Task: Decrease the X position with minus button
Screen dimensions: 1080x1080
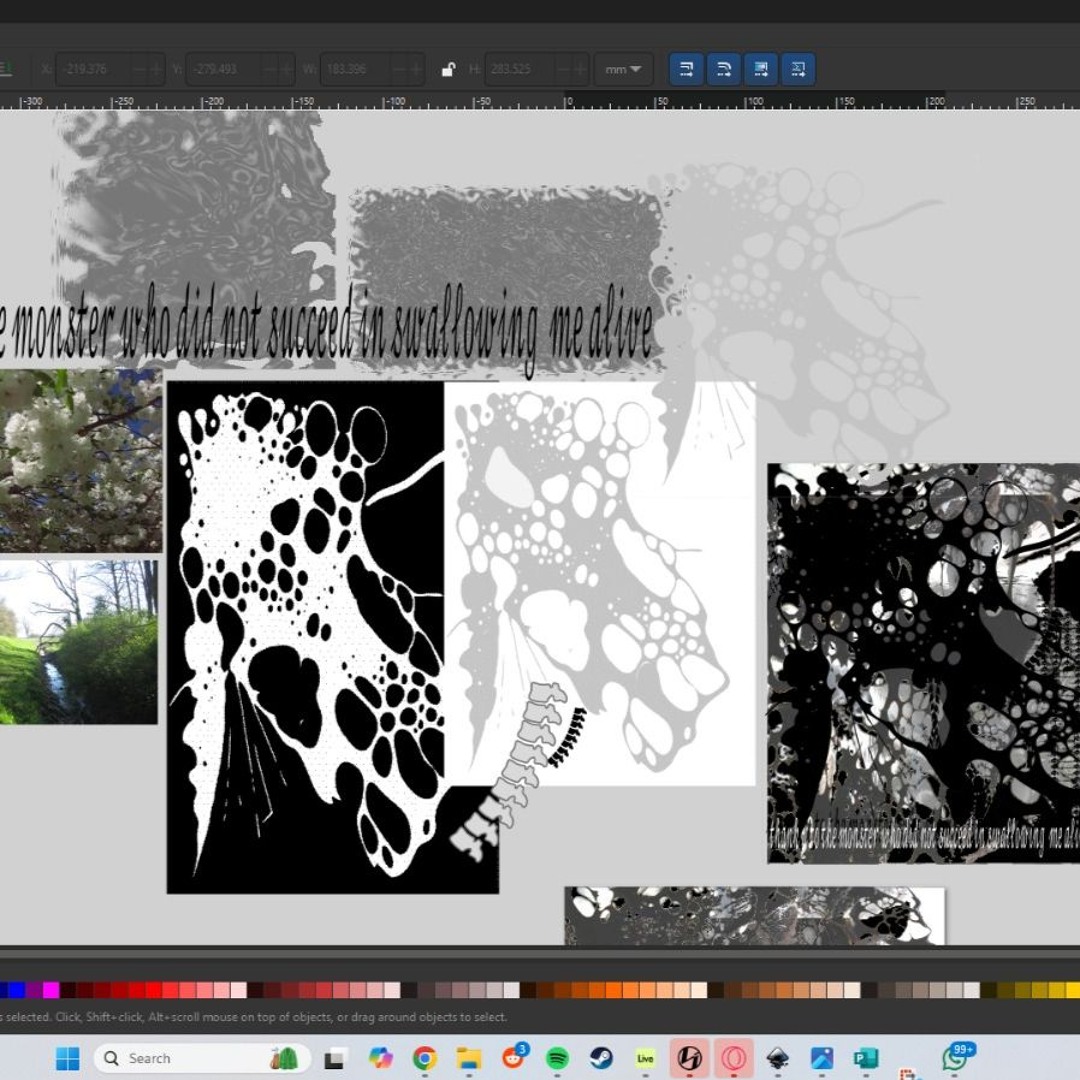Action: click(x=136, y=69)
